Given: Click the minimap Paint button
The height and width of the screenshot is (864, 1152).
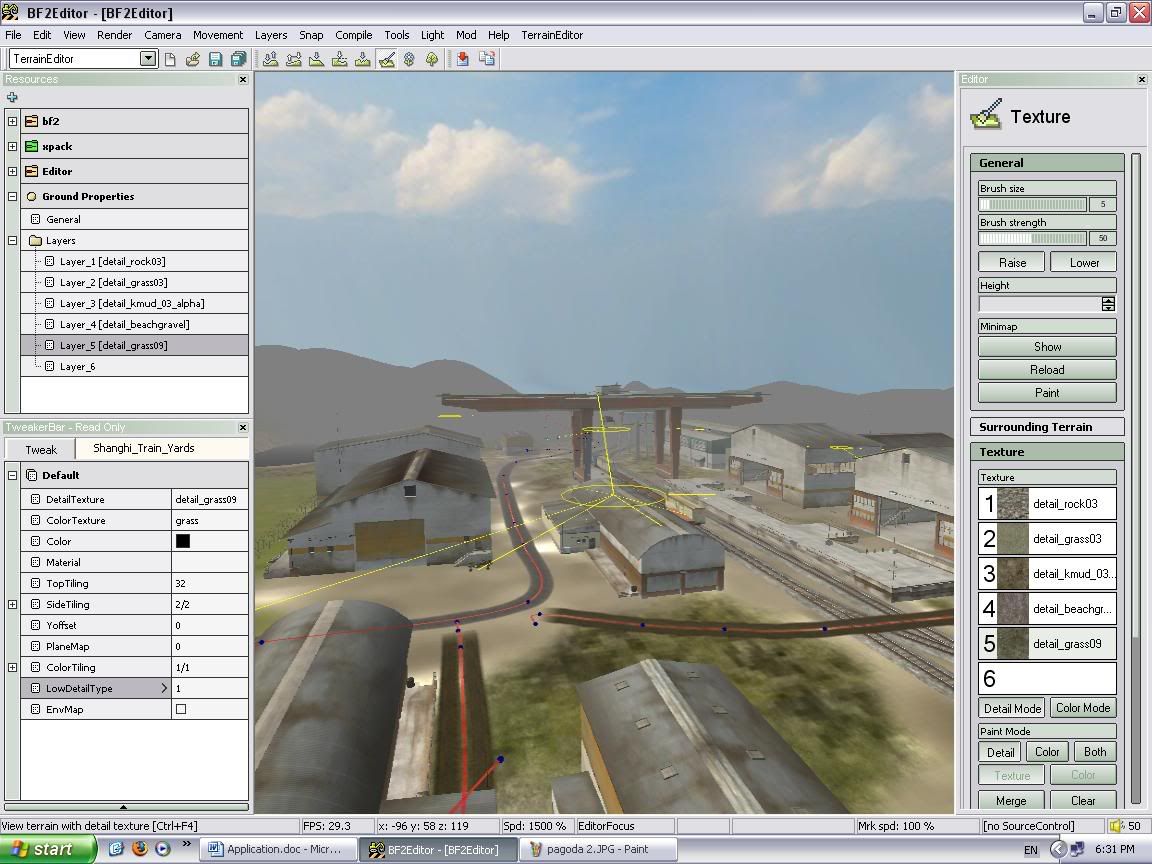Looking at the screenshot, I should point(1047,392).
